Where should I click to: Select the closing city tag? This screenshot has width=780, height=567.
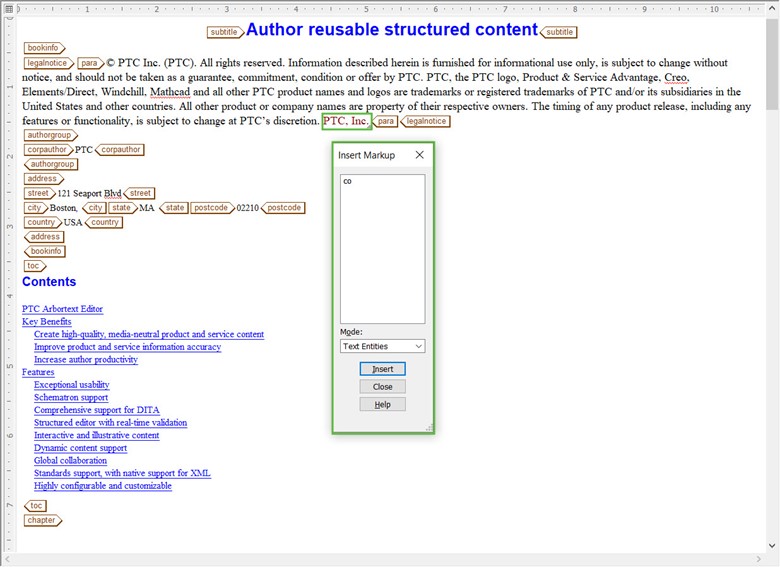(x=94, y=208)
